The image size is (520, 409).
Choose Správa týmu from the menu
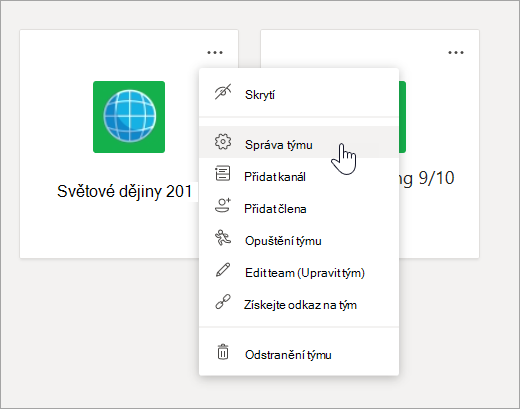(299, 142)
